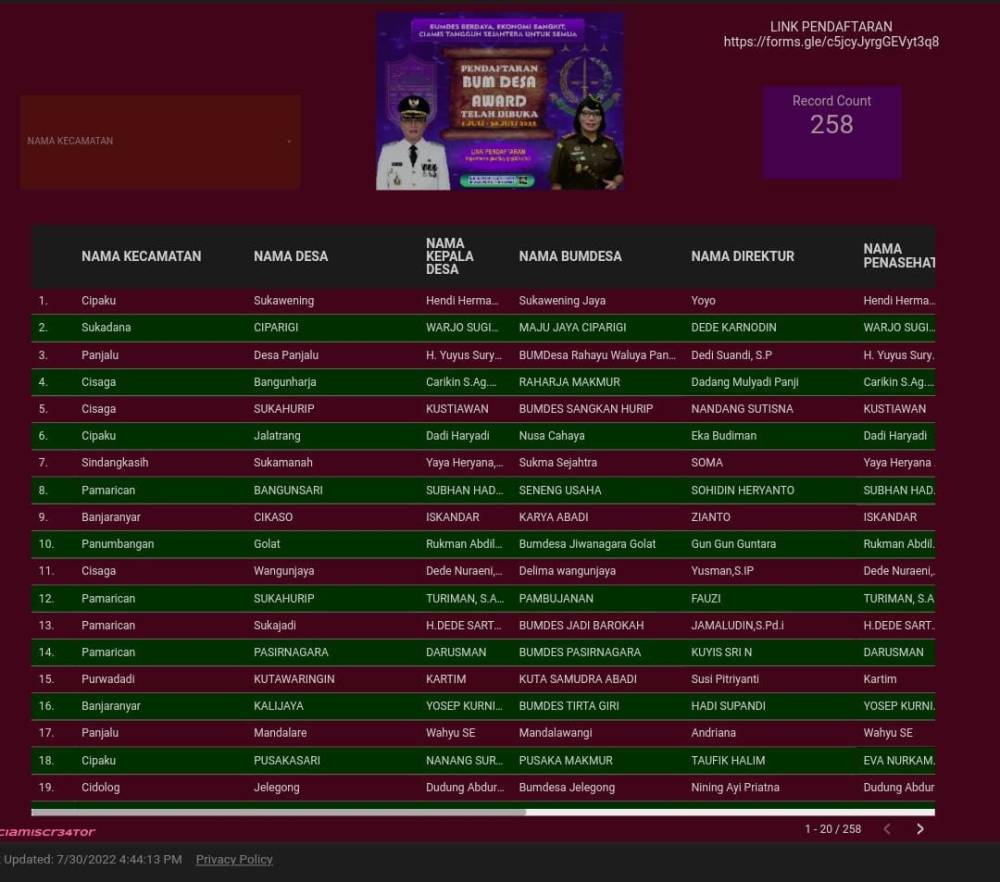Click the forms.gle registration link
The image size is (1000, 882).
(x=831, y=42)
